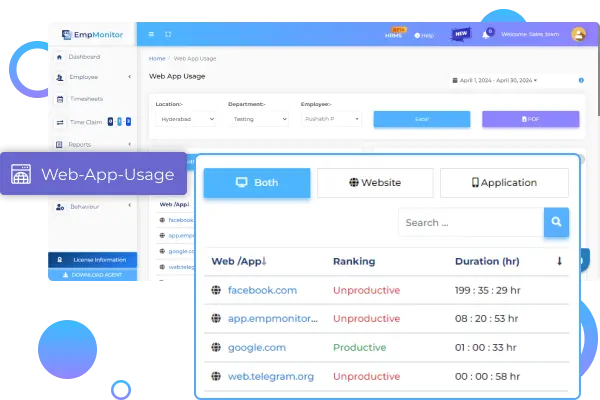Open the notifications bell icon
The image size is (600, 400).
[486, 34]
